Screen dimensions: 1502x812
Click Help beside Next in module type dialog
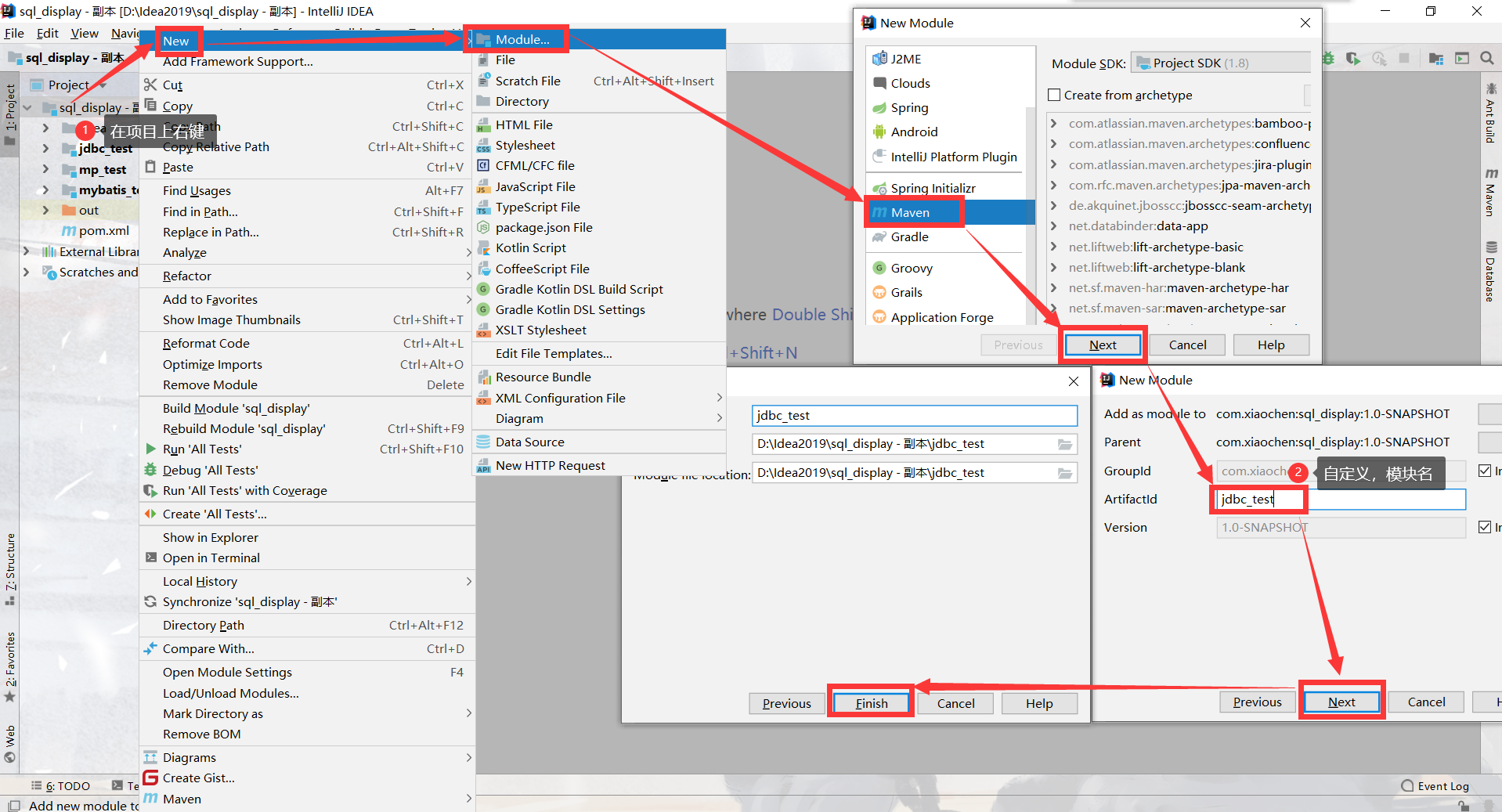pyautogui.click(x=1271, y=345)
